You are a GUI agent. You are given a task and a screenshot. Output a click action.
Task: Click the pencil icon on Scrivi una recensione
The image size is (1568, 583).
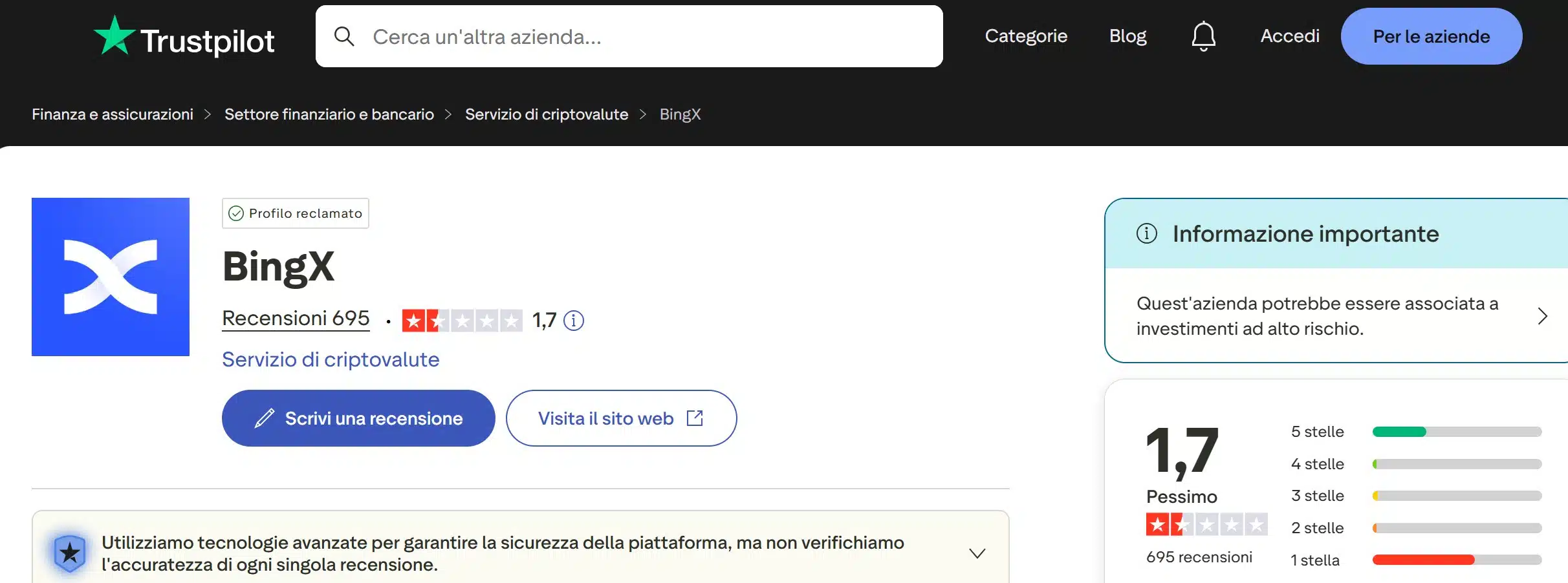coord(264,418)
